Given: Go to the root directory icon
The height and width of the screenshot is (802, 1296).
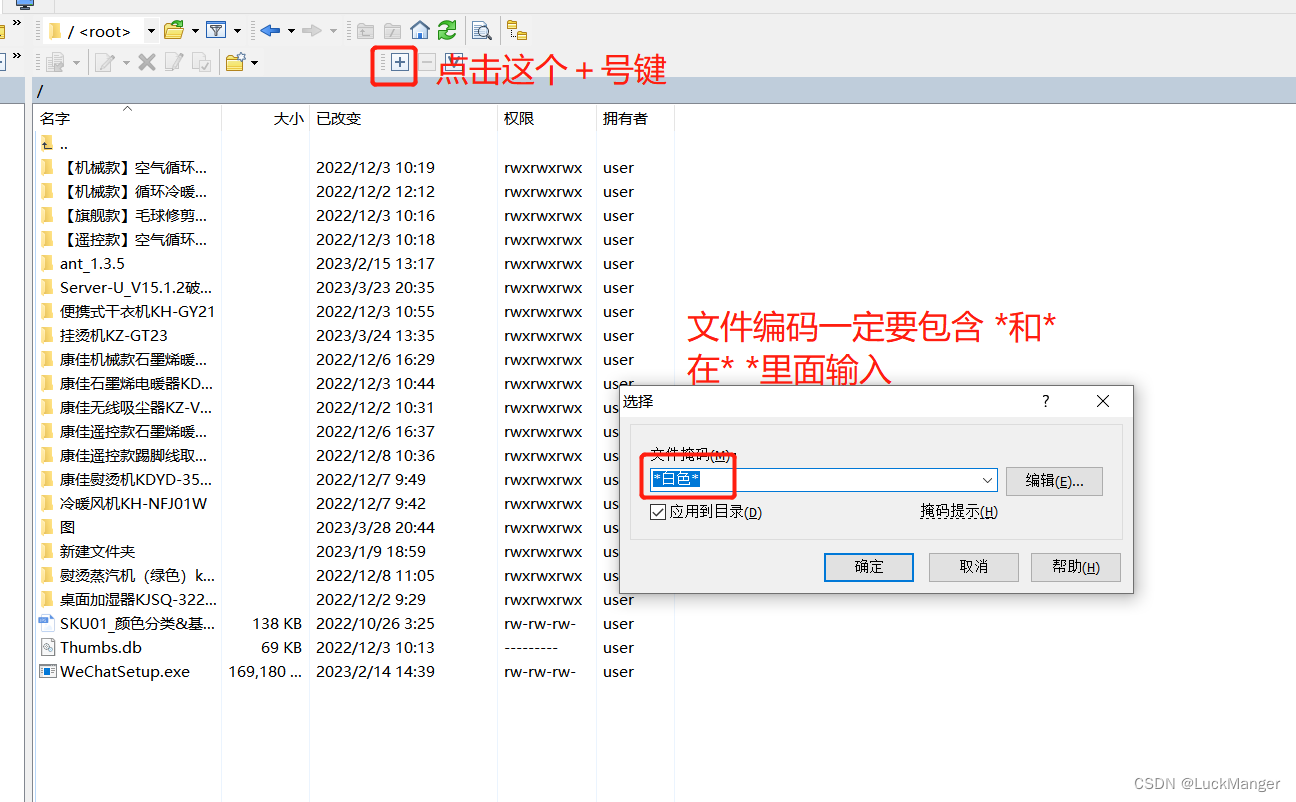Looking at the screenshot, I should (393, 31).
